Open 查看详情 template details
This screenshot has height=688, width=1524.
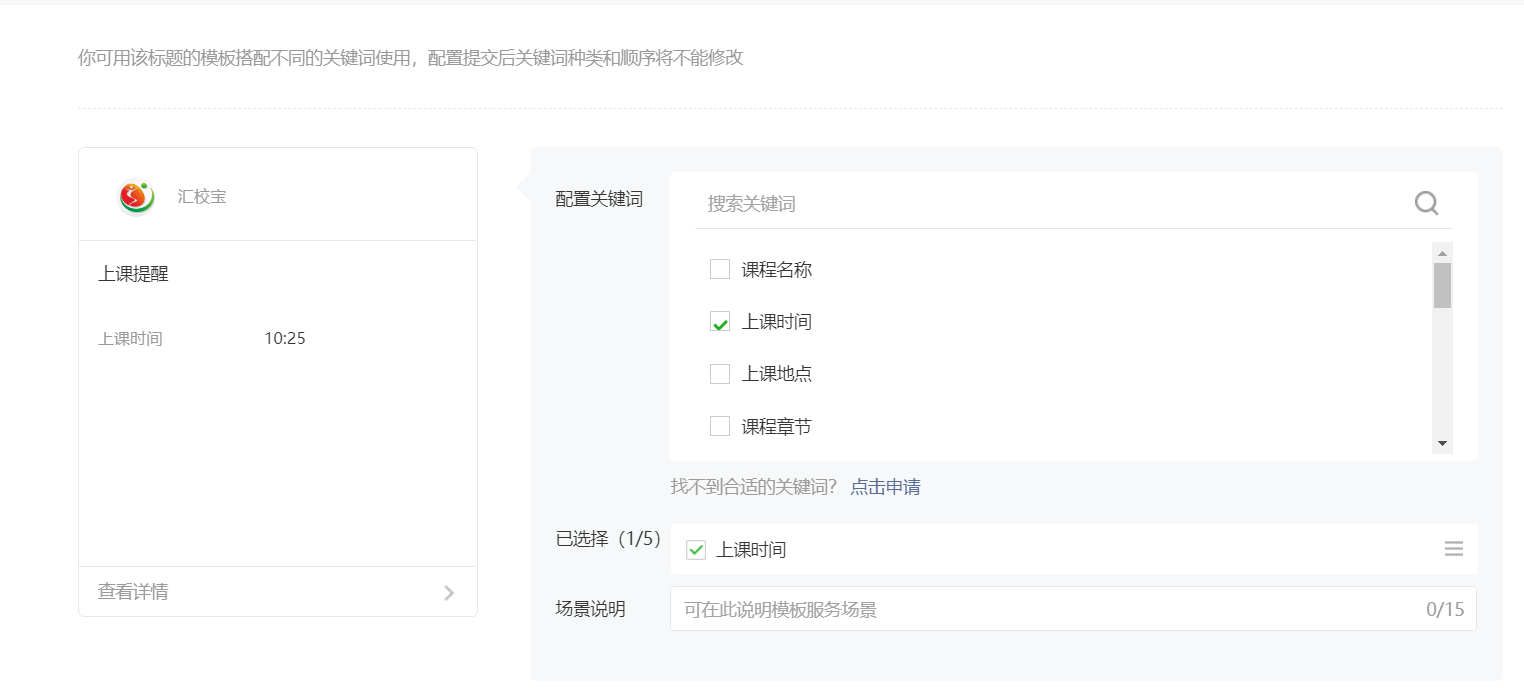click(x=133, y=592)
